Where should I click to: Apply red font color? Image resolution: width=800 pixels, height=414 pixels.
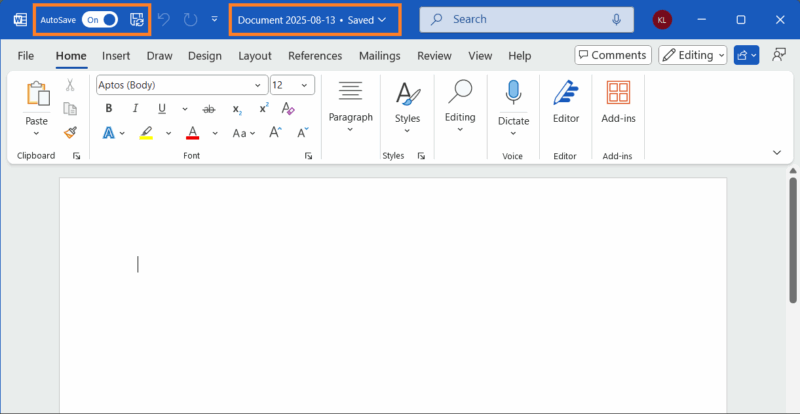click(192, 133)
